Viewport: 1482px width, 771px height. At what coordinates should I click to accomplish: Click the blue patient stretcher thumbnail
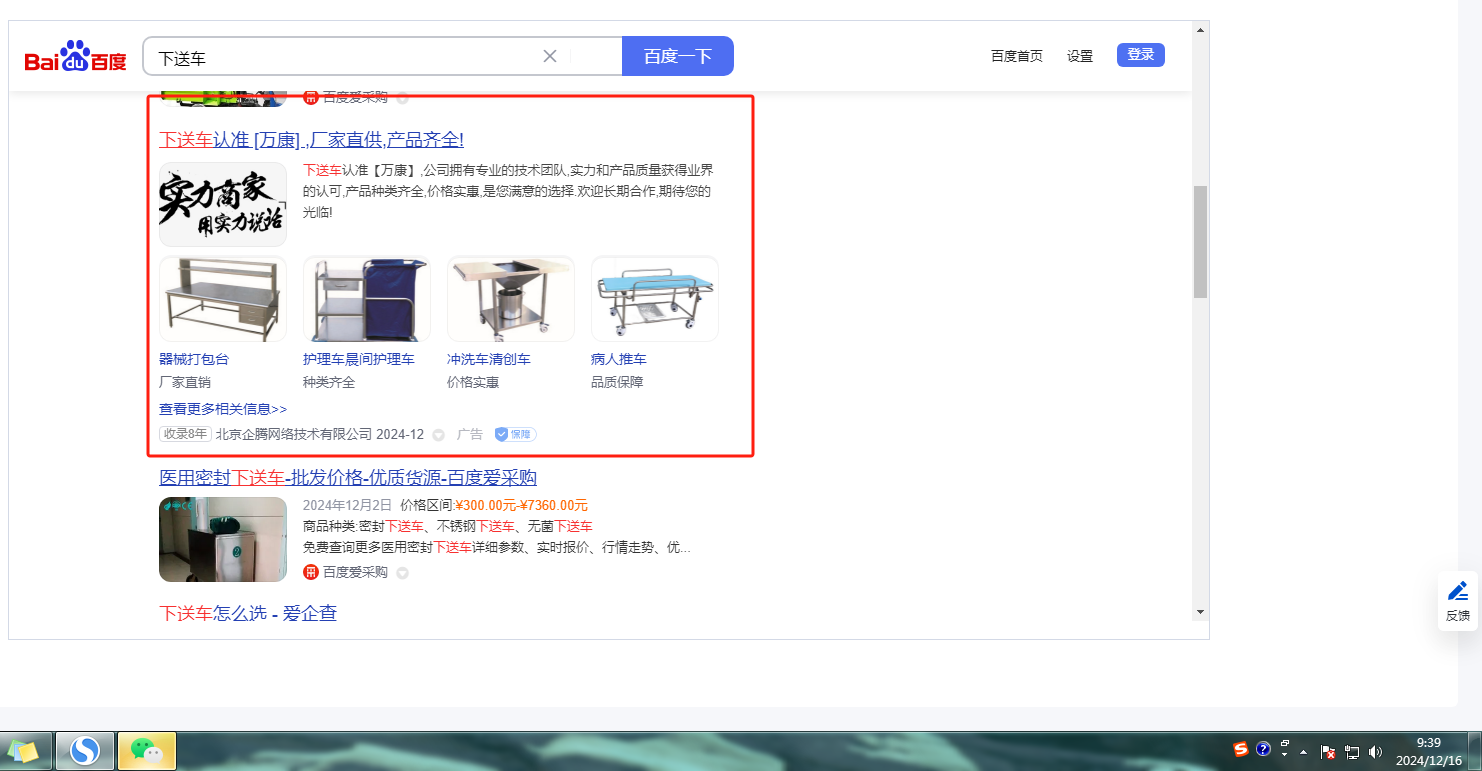click(655, 299)
